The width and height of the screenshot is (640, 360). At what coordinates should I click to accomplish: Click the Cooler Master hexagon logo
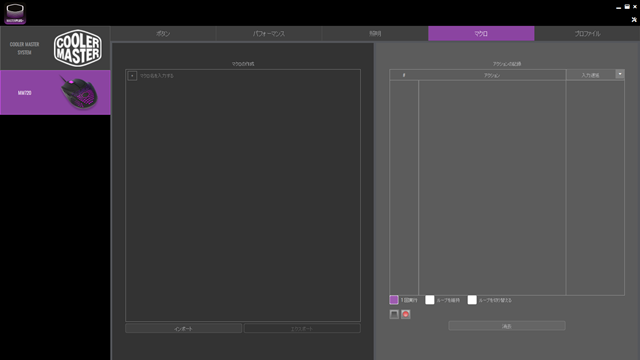click(78, 48)
